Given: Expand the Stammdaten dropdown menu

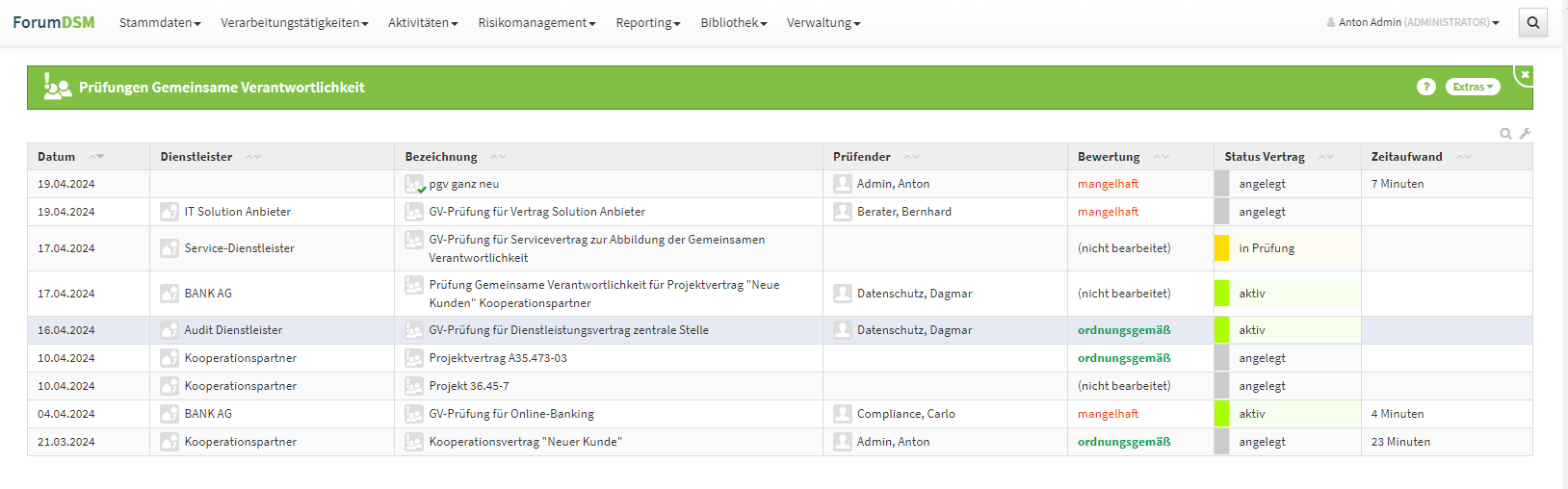Looking at the screenshot, I should pos(160,22).
